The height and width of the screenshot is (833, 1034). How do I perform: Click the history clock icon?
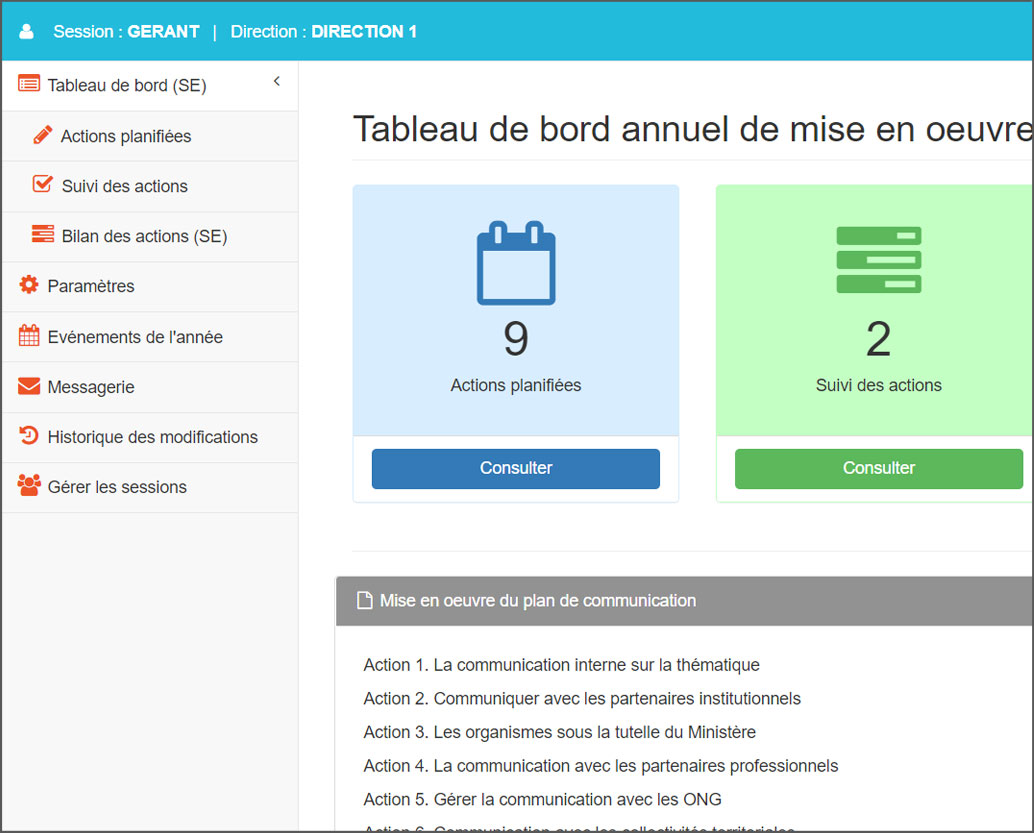[x=29, y=435]
